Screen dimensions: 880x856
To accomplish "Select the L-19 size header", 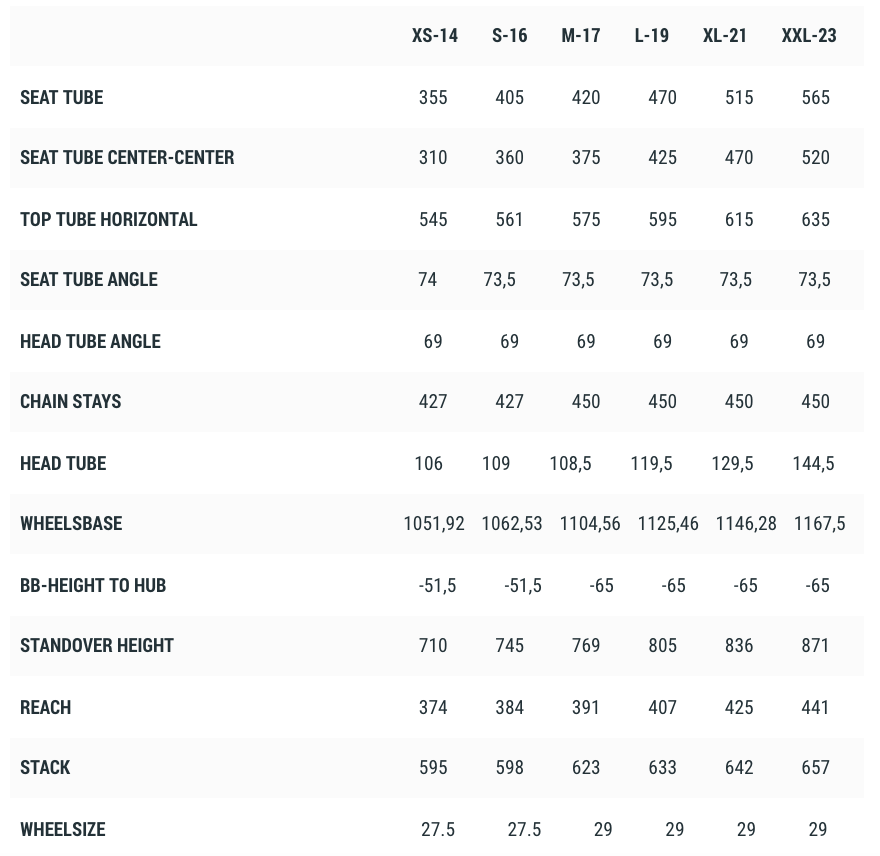I will click(x=652, y=36).
